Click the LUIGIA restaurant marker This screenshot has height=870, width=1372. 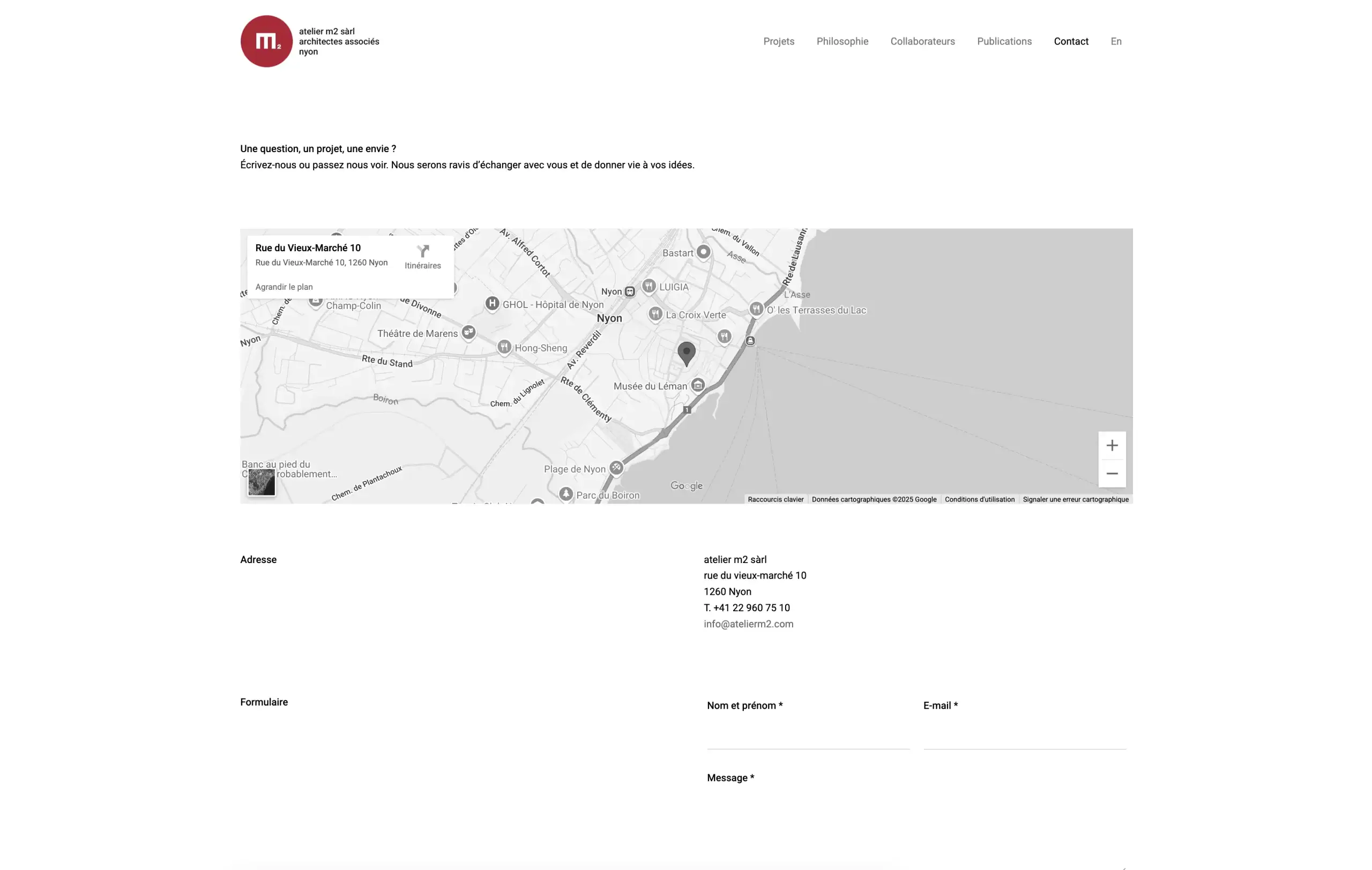pos(648,286)
